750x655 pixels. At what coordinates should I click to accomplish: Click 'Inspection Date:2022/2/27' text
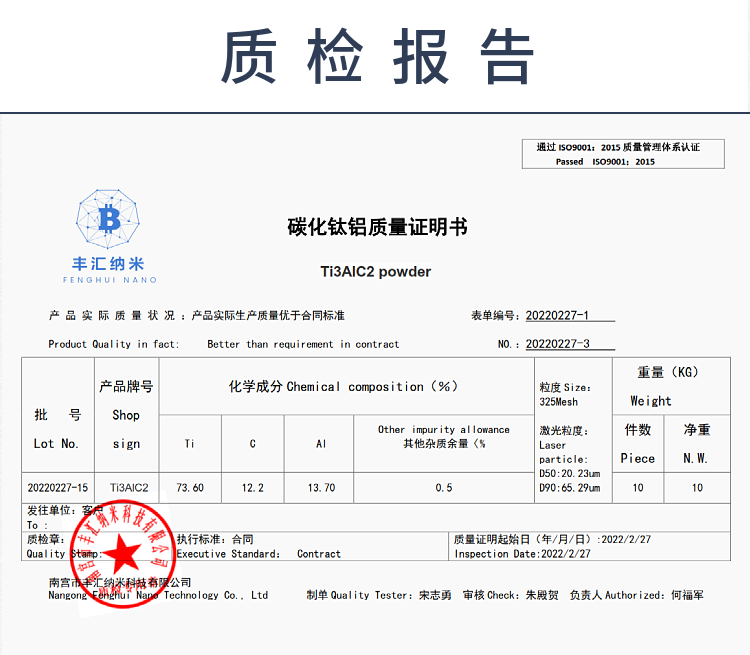pyautogui.click(x=522, y=554)
